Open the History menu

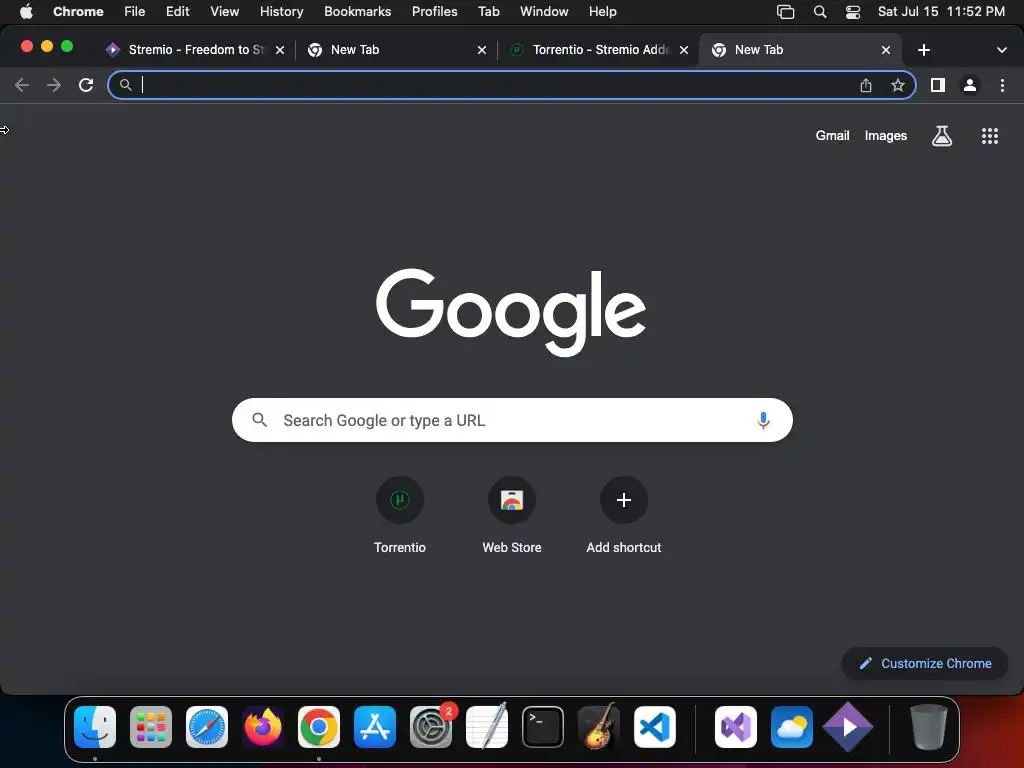[x=281, y=11]
